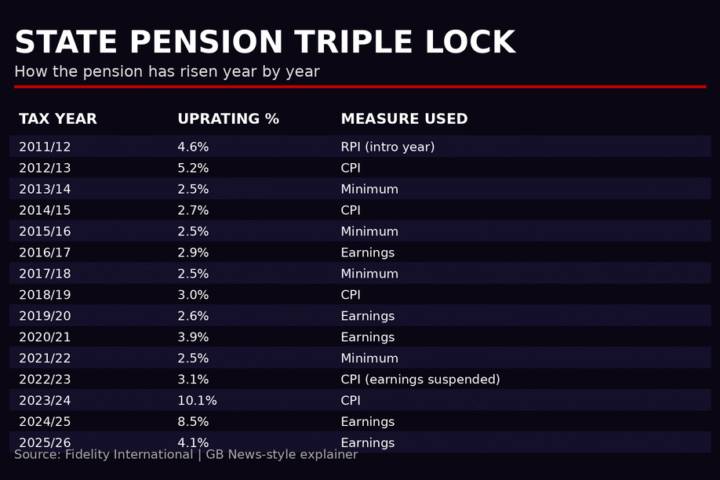The width and height of the screenshot is (720, 480).
Task: Select the MEASURE USED column header
Action: [x=404, y=119]
